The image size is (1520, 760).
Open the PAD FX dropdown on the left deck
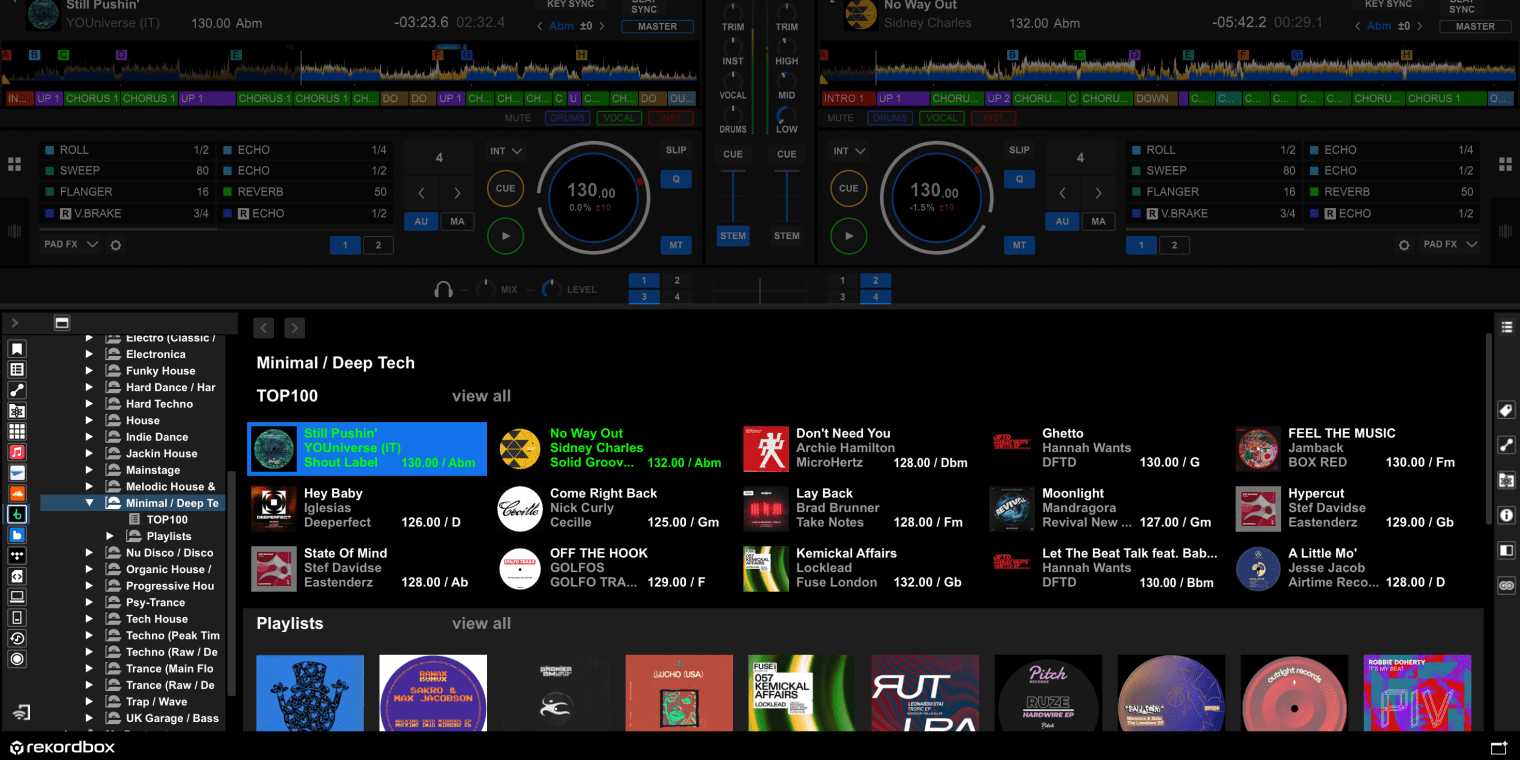(x=91, y=243)
